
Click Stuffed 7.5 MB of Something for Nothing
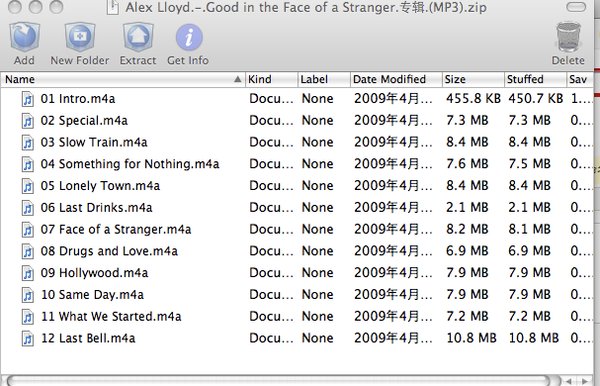coord(529,164)
